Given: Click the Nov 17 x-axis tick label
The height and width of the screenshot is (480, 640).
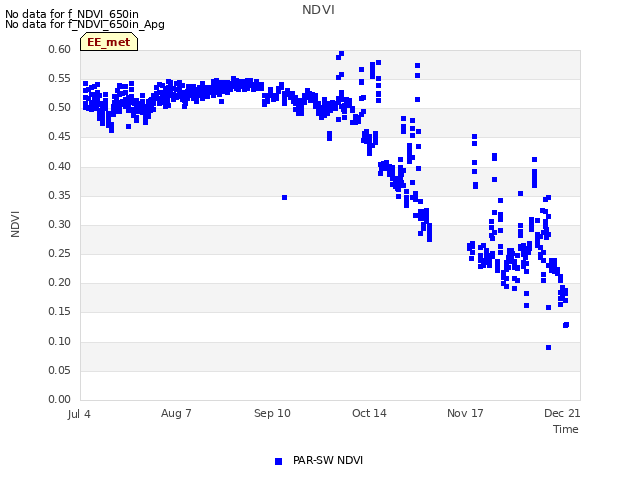Looking at the screenshot, I should 465,413.
